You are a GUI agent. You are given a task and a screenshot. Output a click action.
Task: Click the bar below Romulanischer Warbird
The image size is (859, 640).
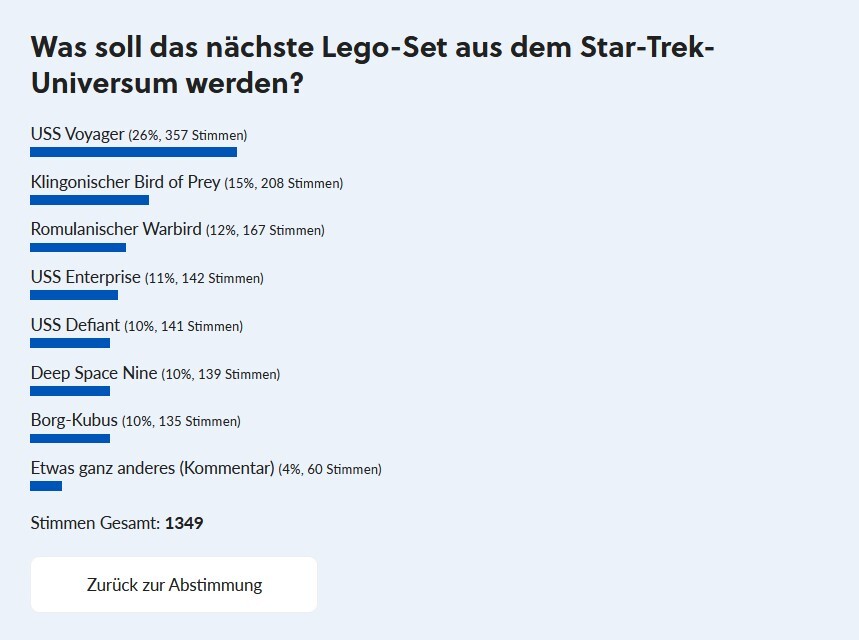[80, 247]
